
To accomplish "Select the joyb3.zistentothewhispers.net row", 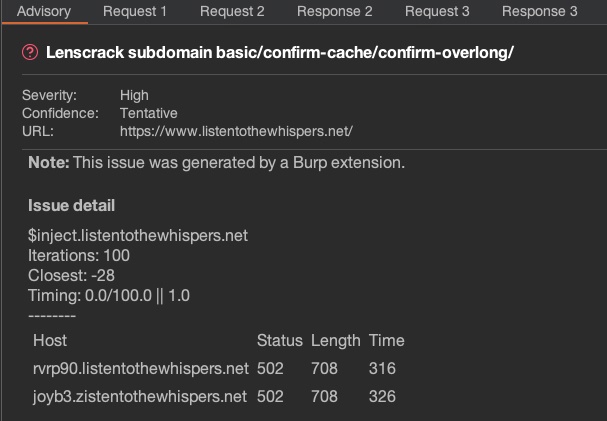I will pos(214,396).
